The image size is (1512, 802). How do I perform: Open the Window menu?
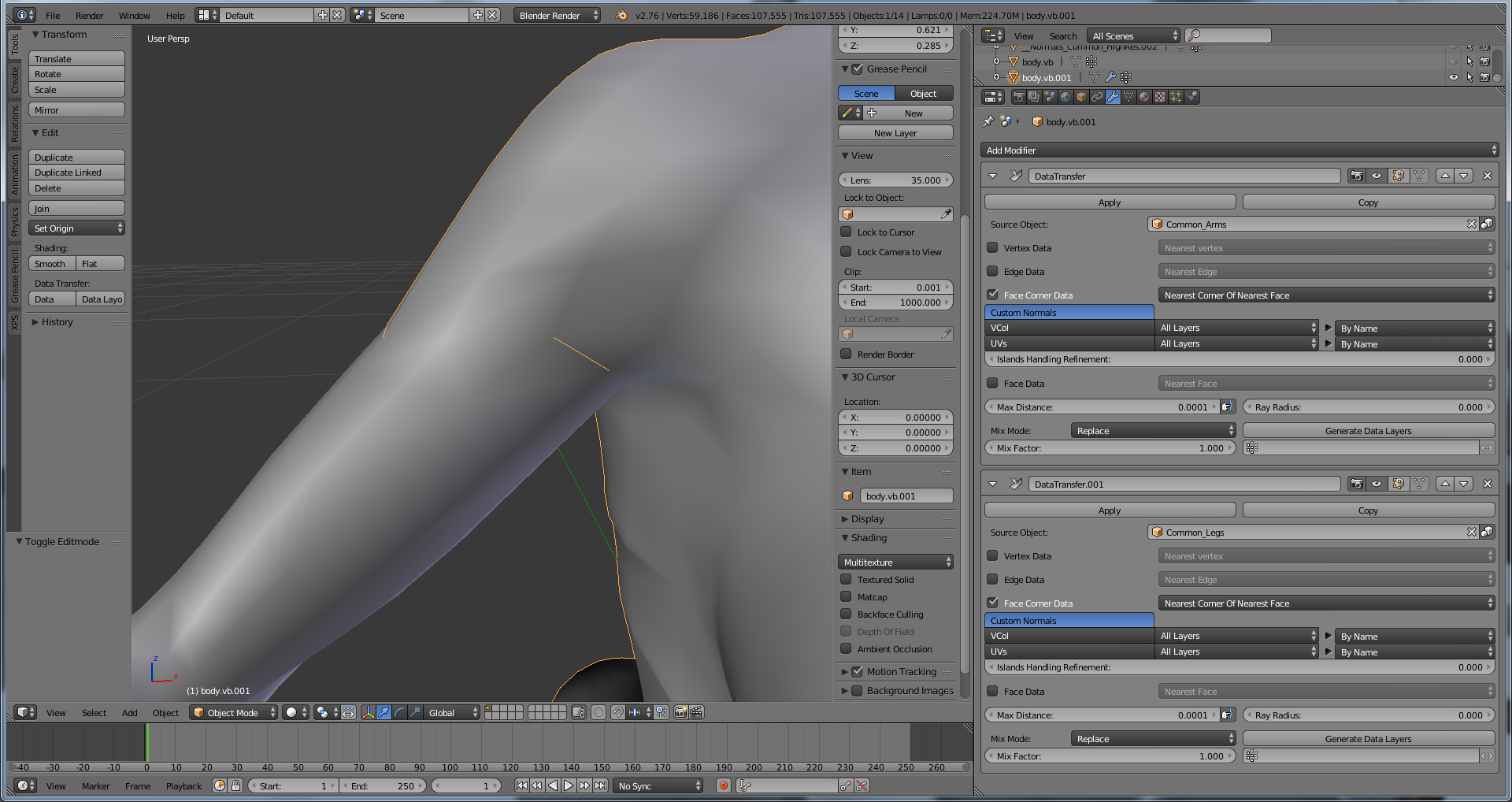click(x=134, y=15)
